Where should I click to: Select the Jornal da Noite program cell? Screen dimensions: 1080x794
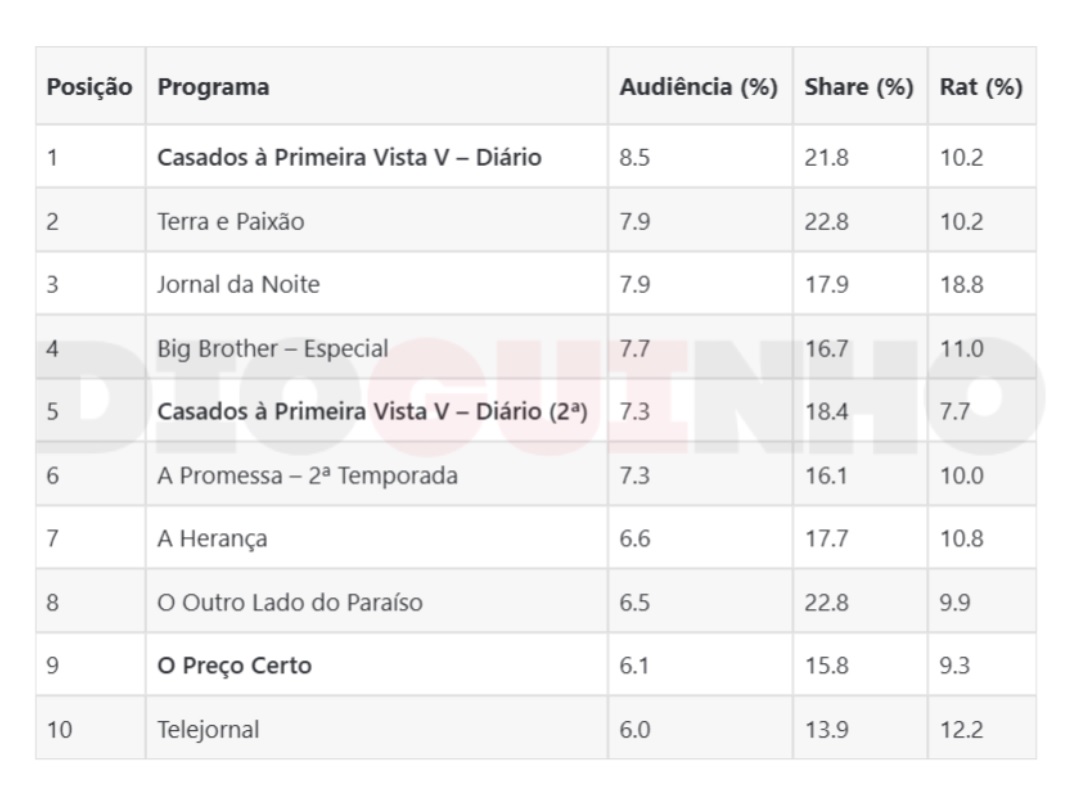tap(377, 284)
